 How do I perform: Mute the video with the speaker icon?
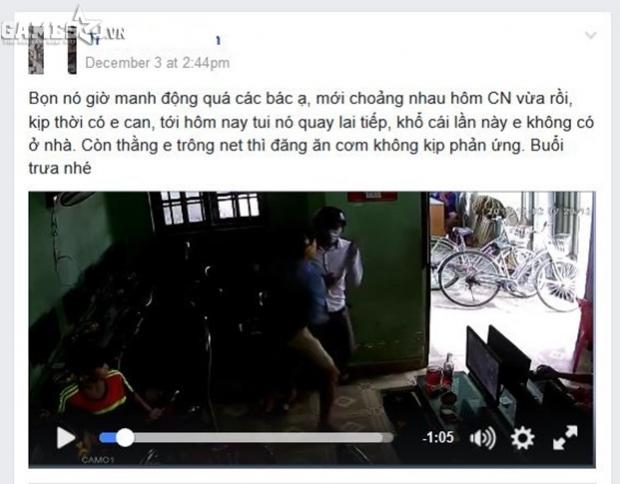(483, 438)
